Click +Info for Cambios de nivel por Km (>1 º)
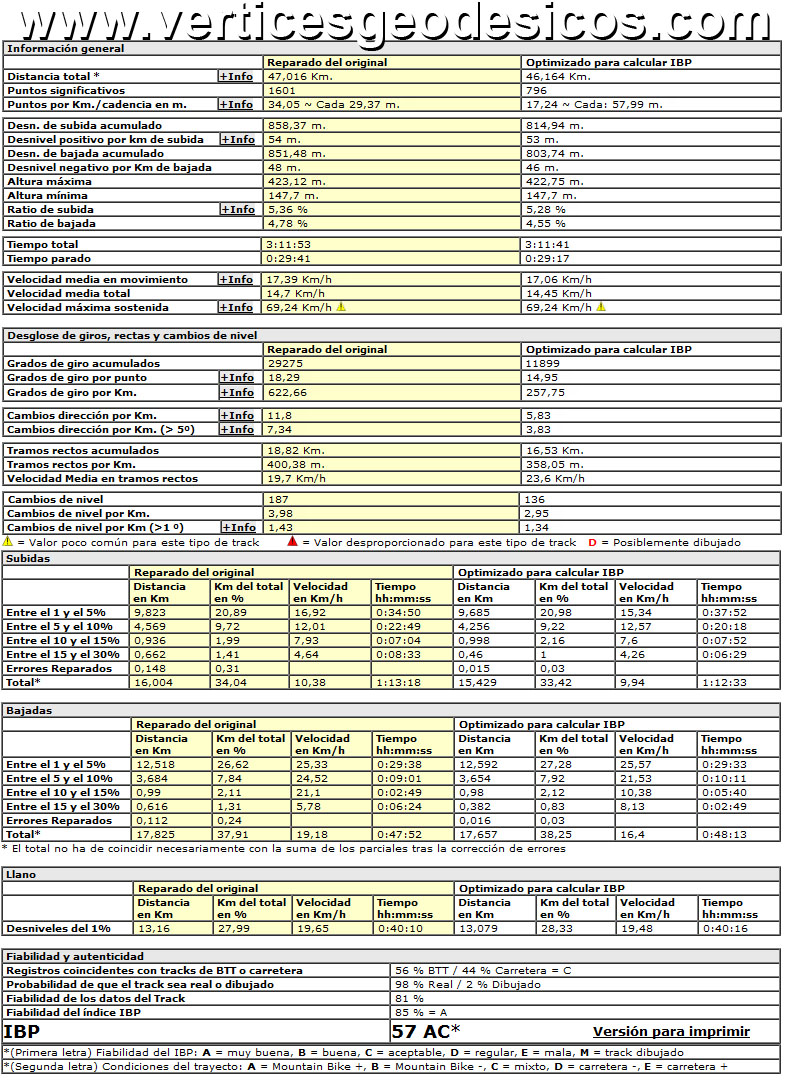The width and height of the screenshot is (785, 1080). point(240,527)
